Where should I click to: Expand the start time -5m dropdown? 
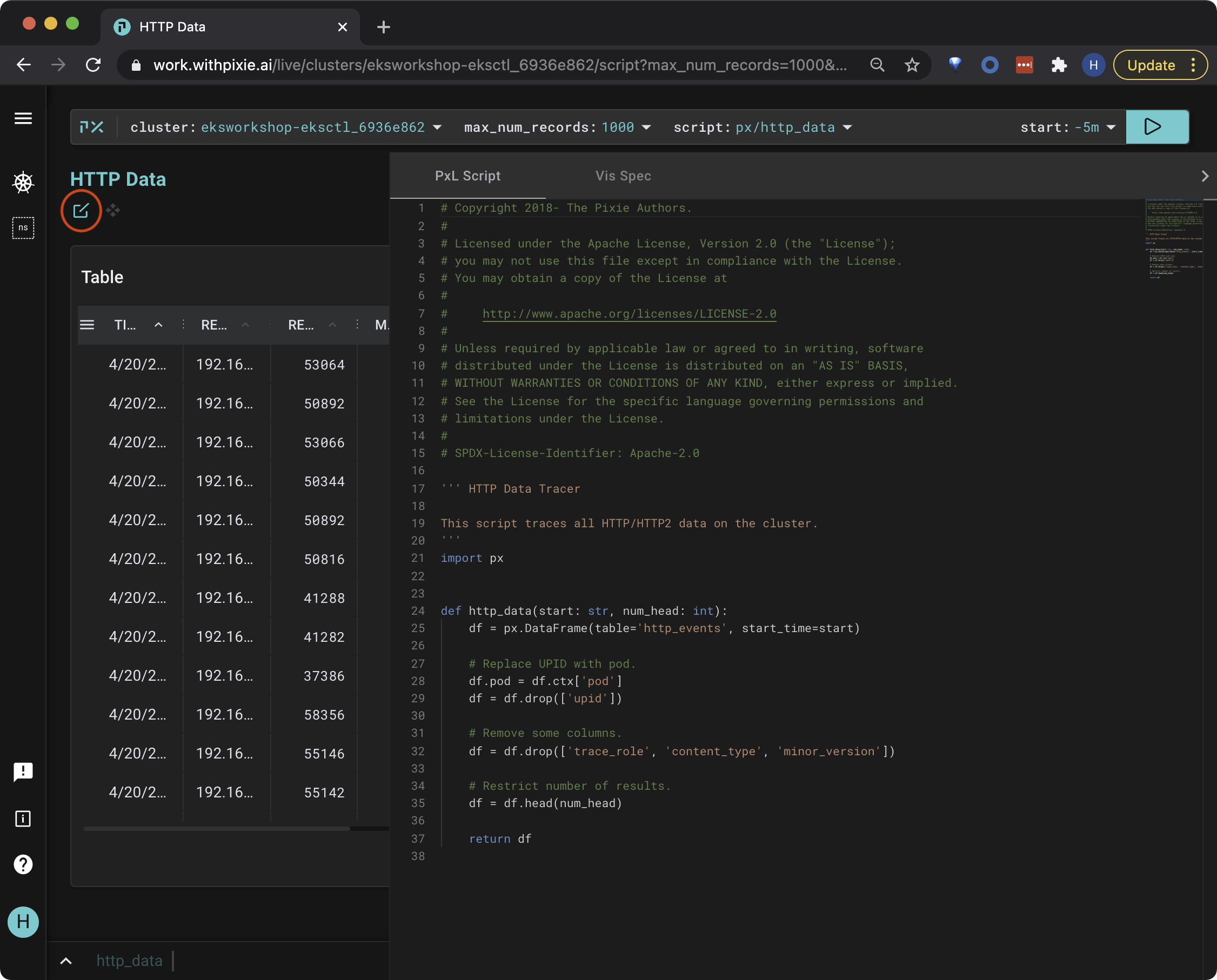(x=1111, y=127)
